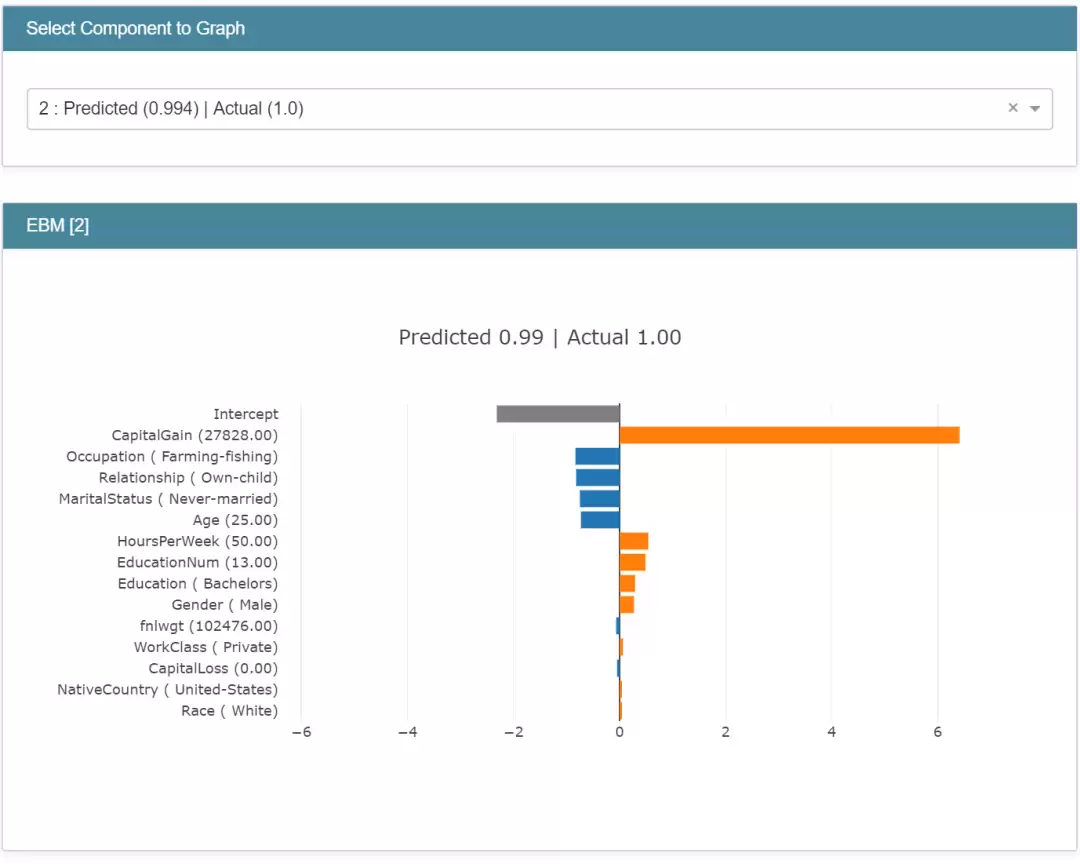This screenshot has height=864, width=1080.
Task: Click the Select Component to Graph header
Action: tap(539, 28)
